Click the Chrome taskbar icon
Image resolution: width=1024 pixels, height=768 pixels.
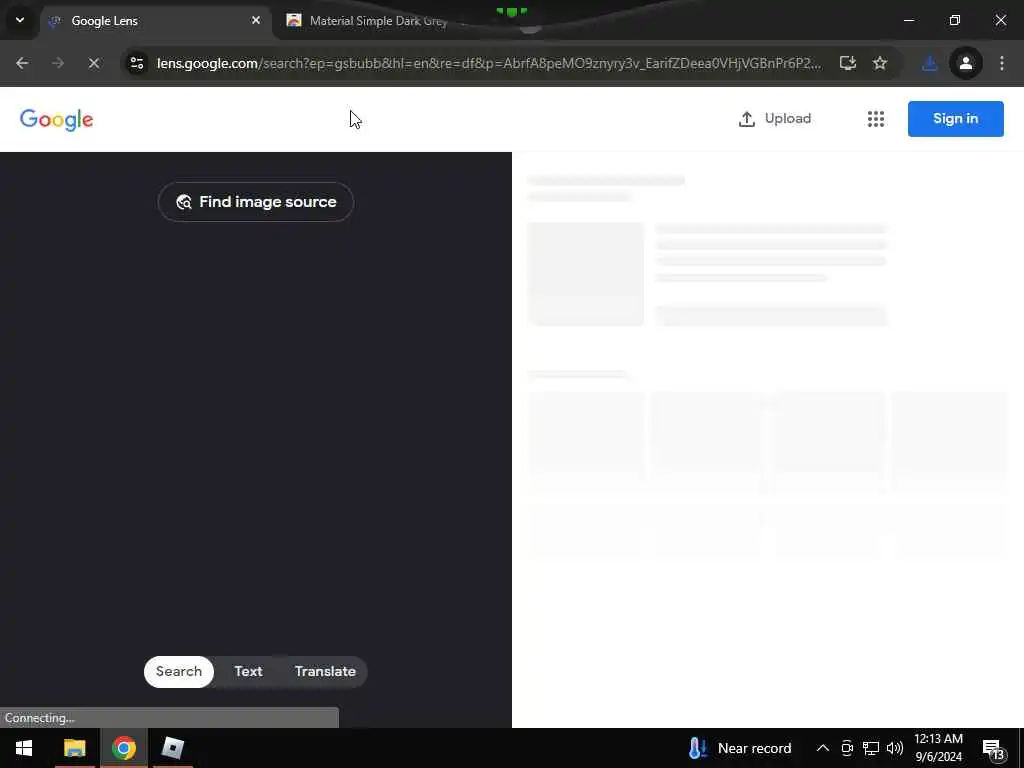click(x=123, y=748)
